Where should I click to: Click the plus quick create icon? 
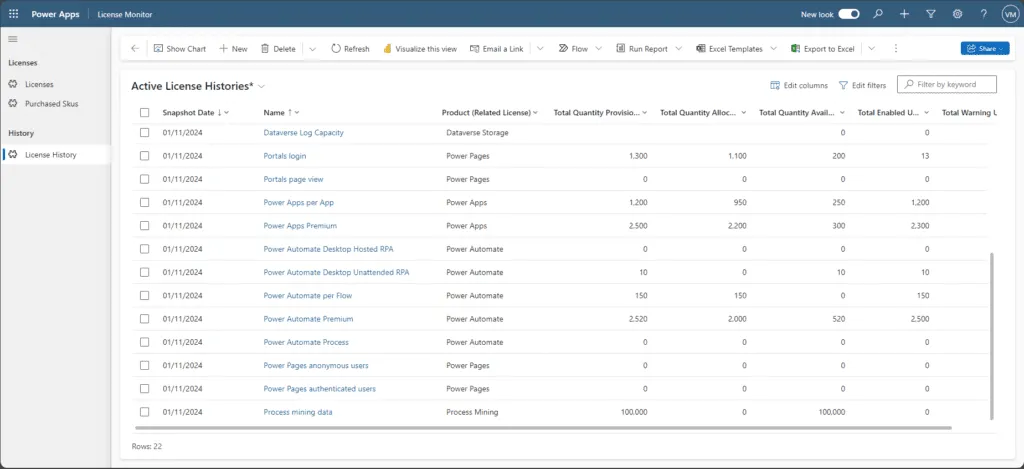(904, 14)
